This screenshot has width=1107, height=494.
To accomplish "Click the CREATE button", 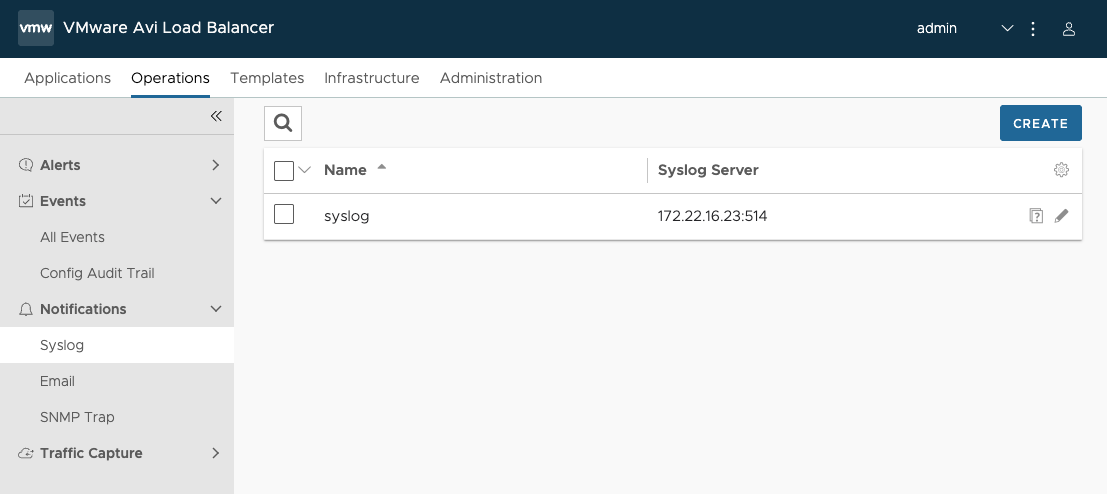I will click(1041, 124).
